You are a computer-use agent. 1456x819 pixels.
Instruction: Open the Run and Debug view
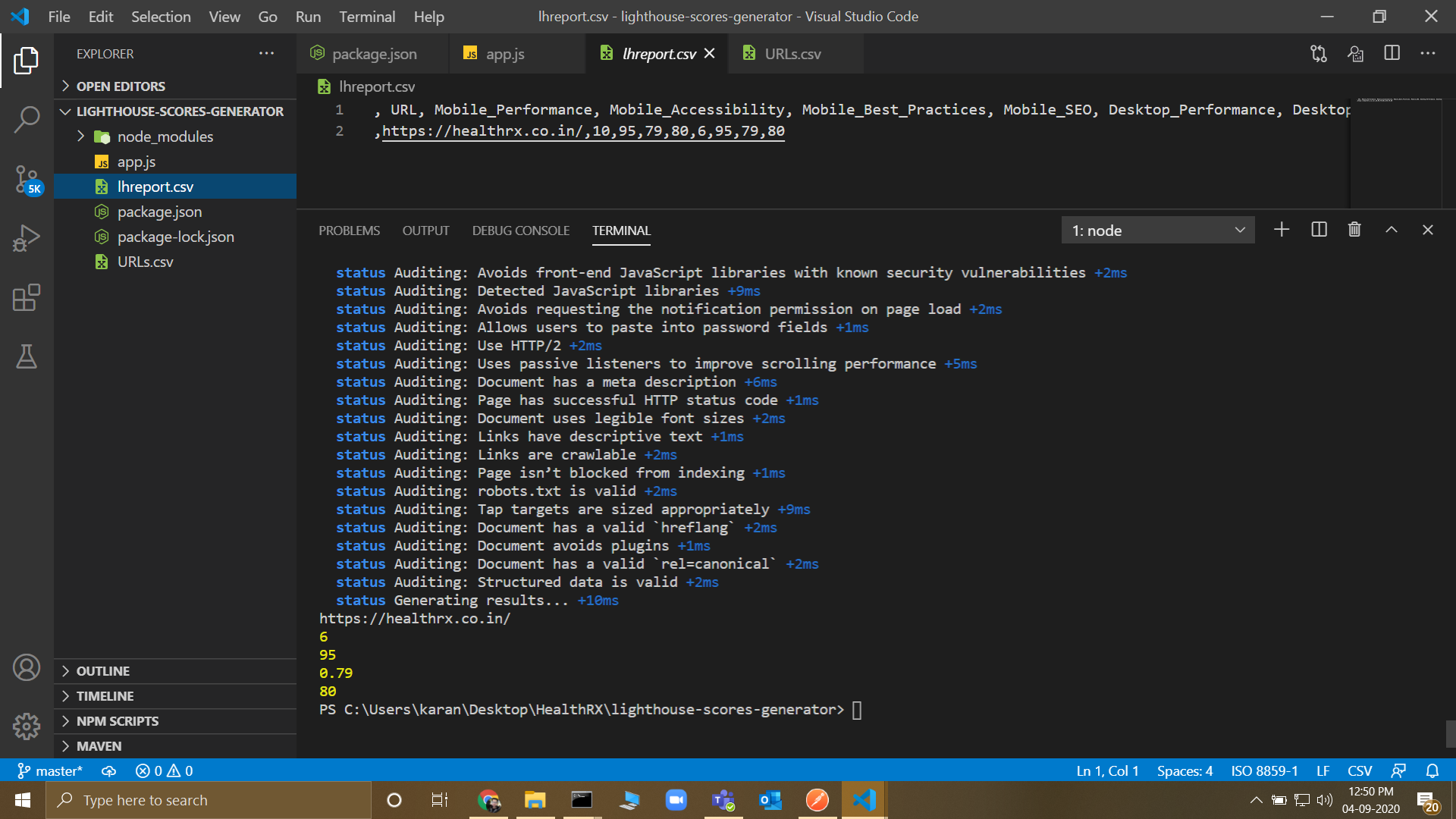[27, 238]
